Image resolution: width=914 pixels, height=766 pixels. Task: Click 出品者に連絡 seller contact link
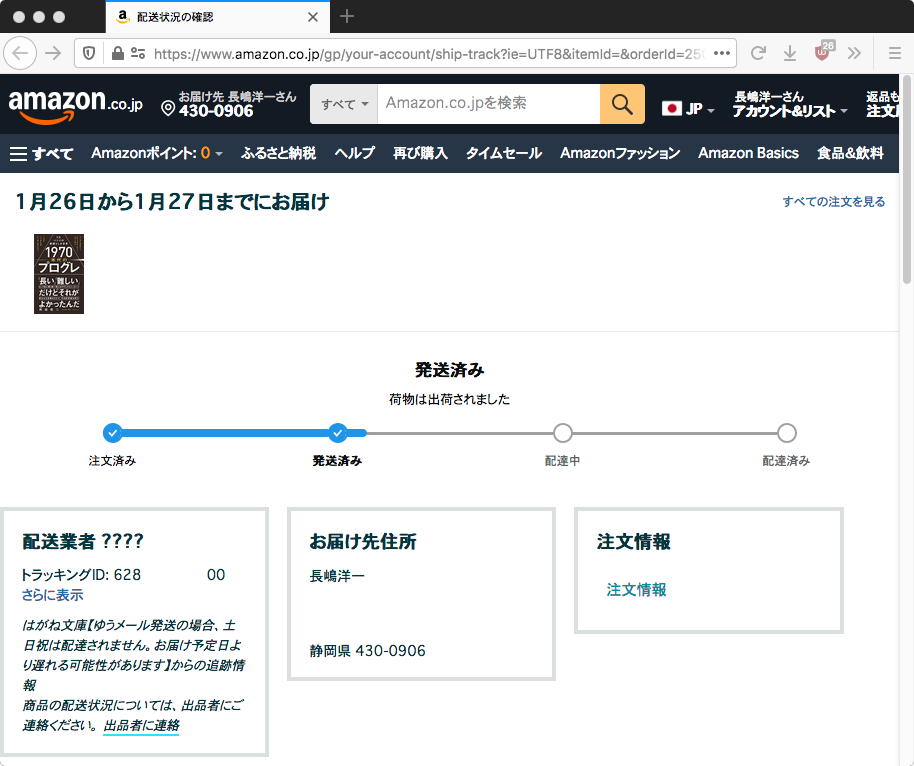coord(142,726)
